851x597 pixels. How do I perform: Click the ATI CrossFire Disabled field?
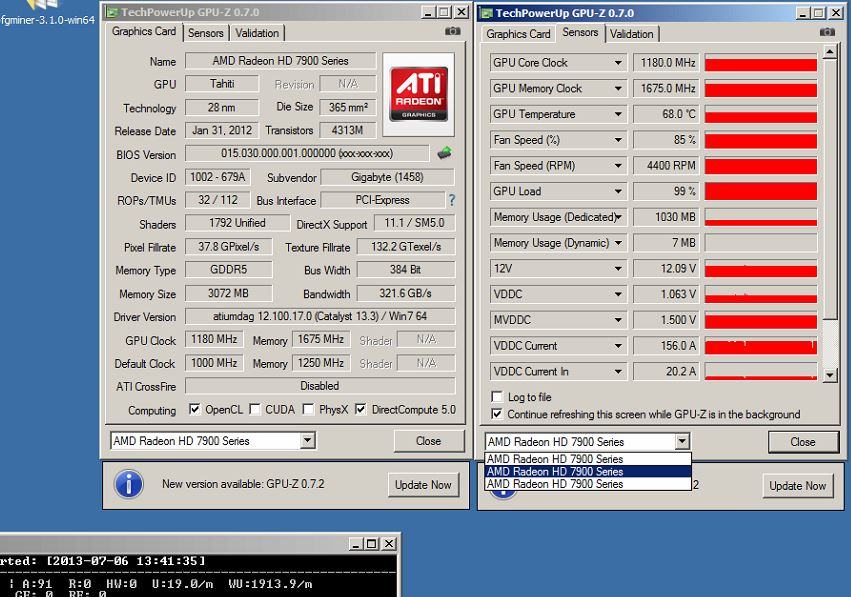click(x=320, y=386)
